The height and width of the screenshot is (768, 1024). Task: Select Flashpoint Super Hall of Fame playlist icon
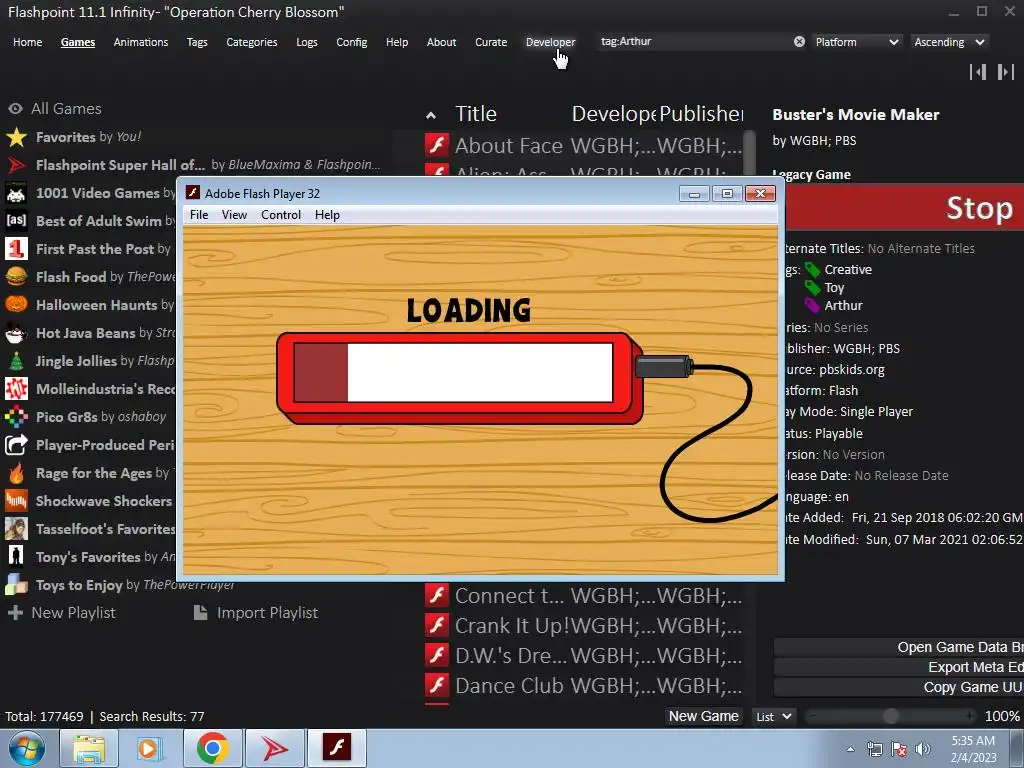point(16,165)
